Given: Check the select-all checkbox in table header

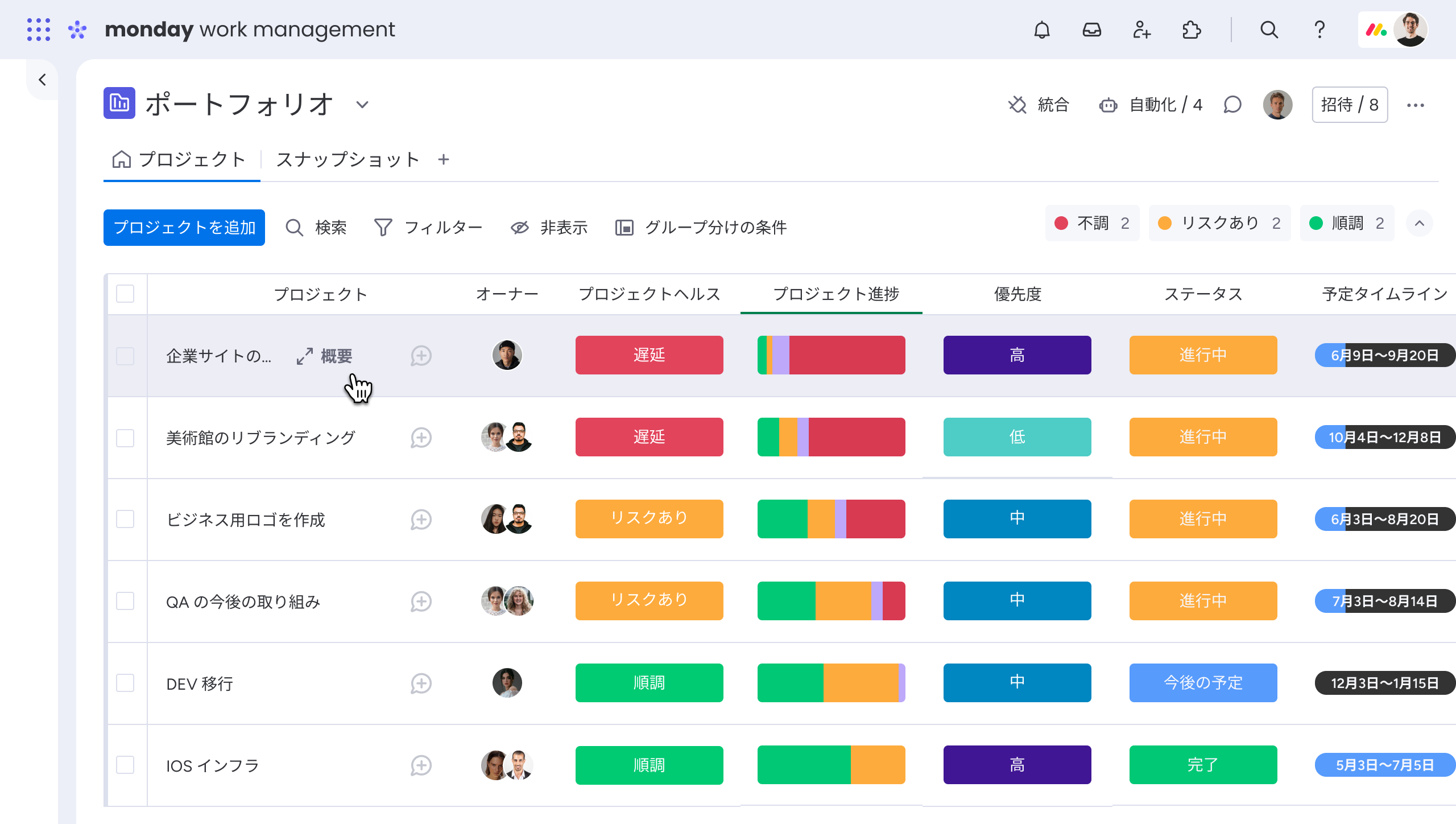Looking at the screenshot, I should pos(125,294).
